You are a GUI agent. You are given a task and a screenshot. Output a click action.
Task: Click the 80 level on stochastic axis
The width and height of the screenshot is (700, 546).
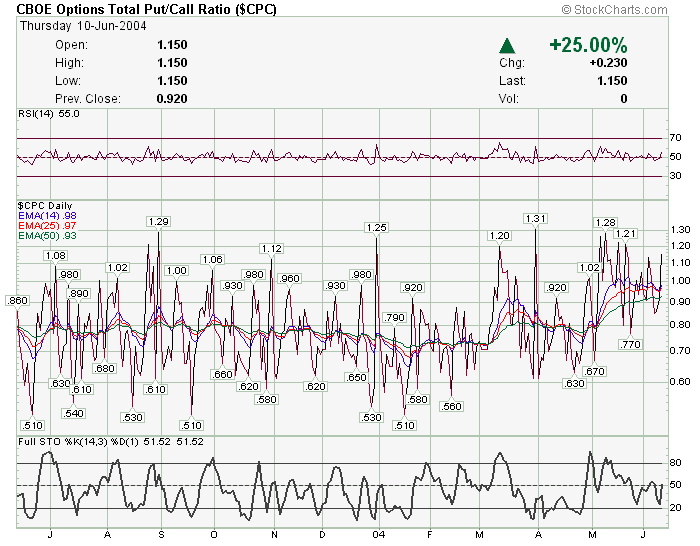coord(675,463)
